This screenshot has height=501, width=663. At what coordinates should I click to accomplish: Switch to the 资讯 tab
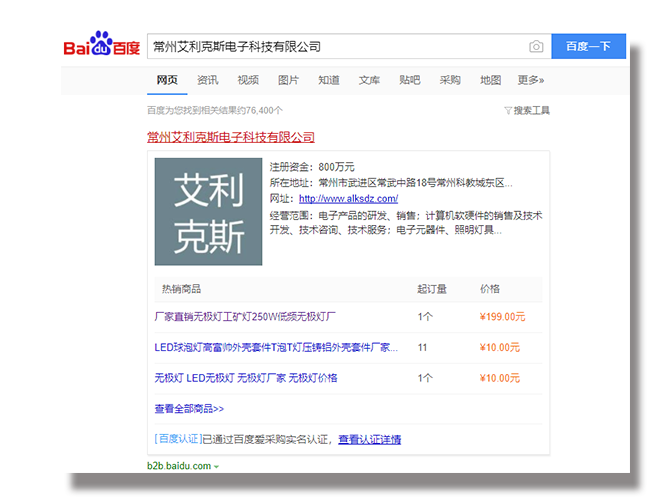point(208,81)
